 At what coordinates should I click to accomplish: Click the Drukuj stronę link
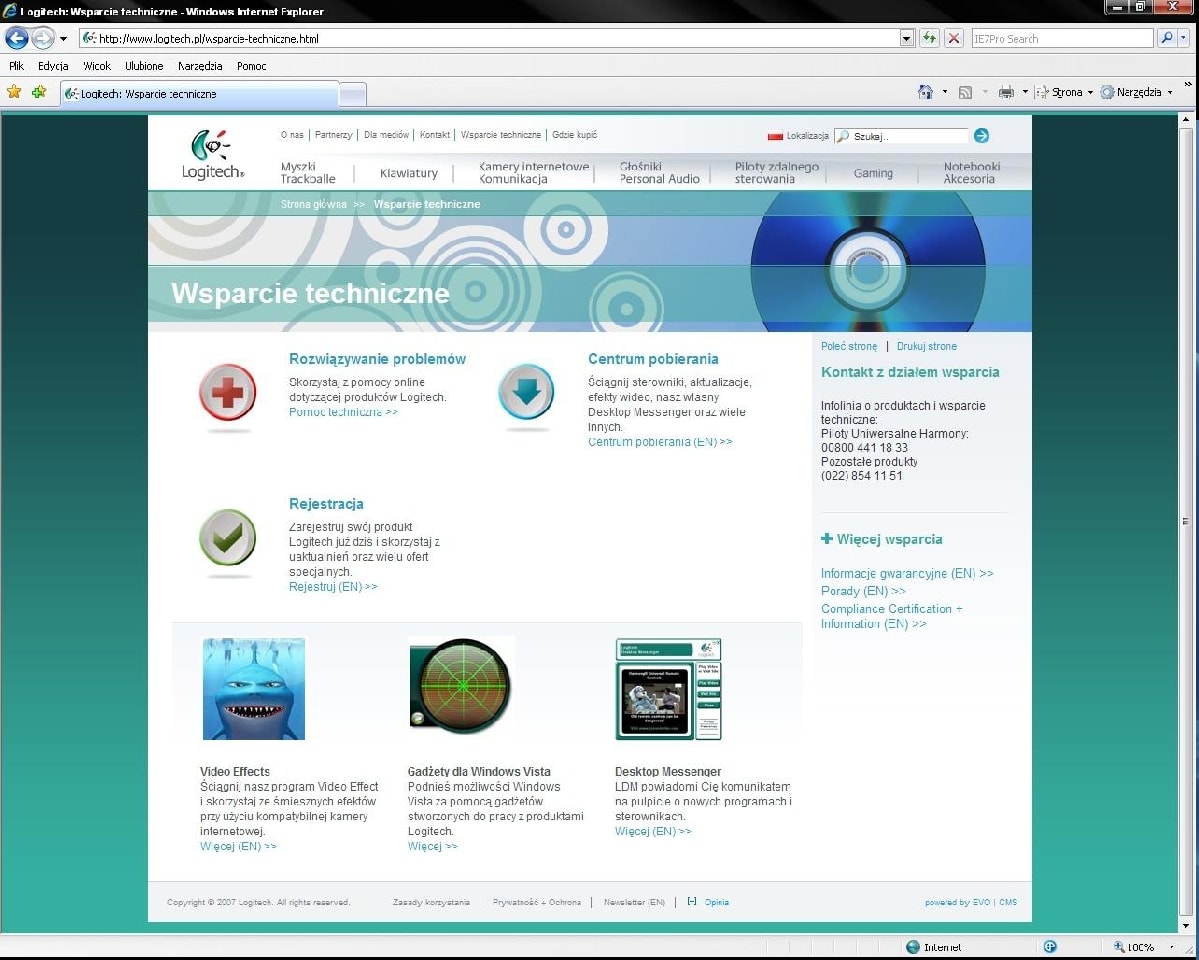pyautogui.click(x=927, y=347)
